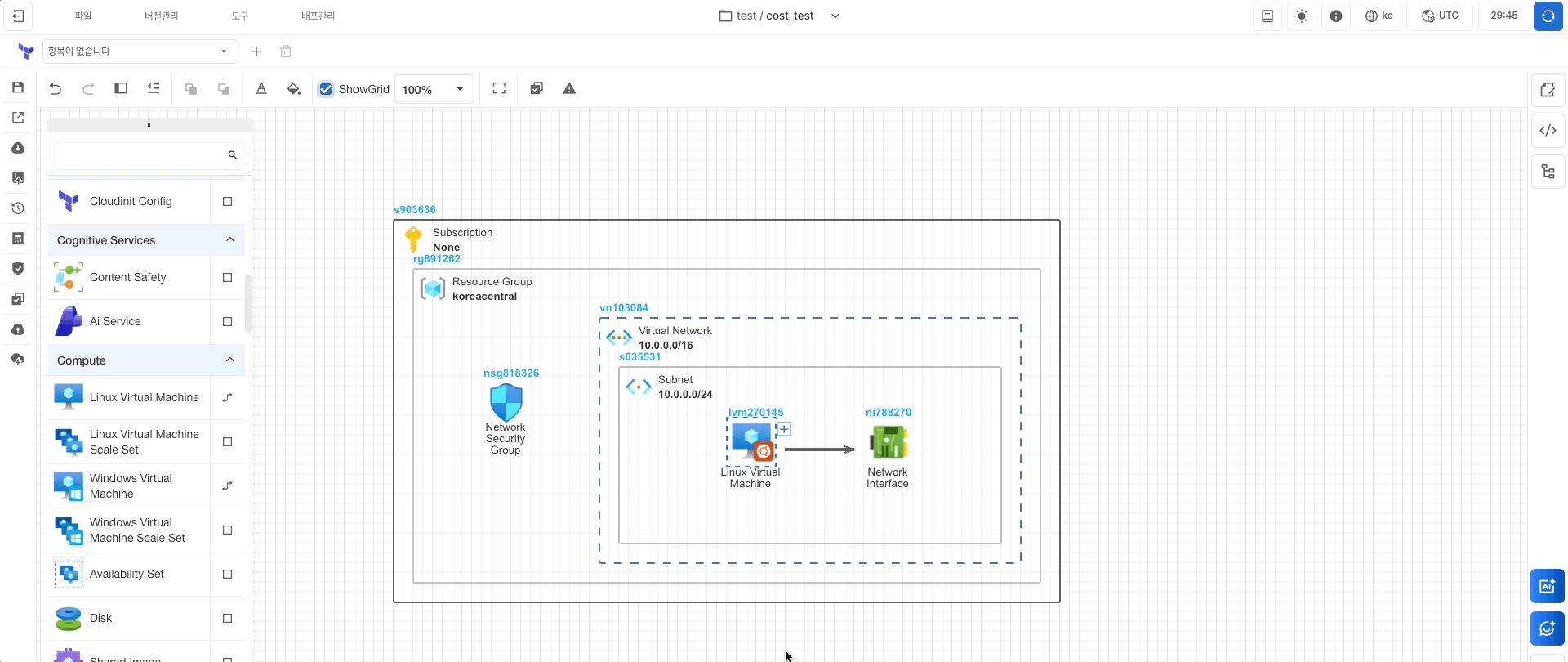Click the ko language button
The image size is (1568, 662).
1379,16
